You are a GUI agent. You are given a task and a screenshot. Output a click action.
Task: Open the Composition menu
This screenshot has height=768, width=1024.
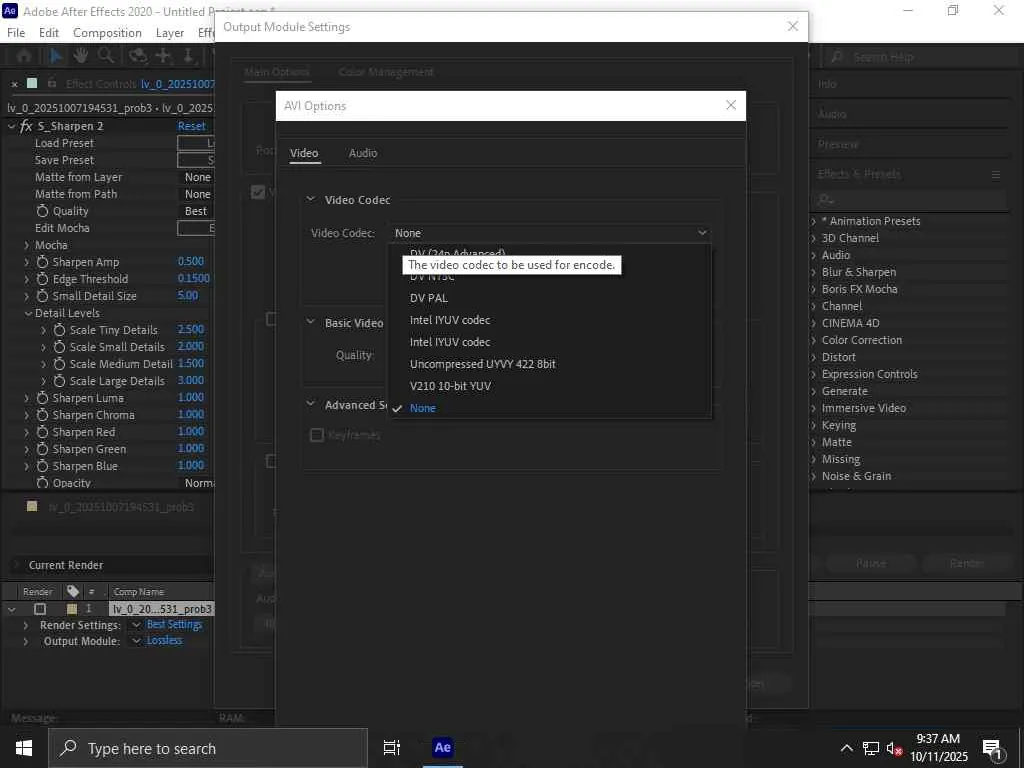pos(107,33)
